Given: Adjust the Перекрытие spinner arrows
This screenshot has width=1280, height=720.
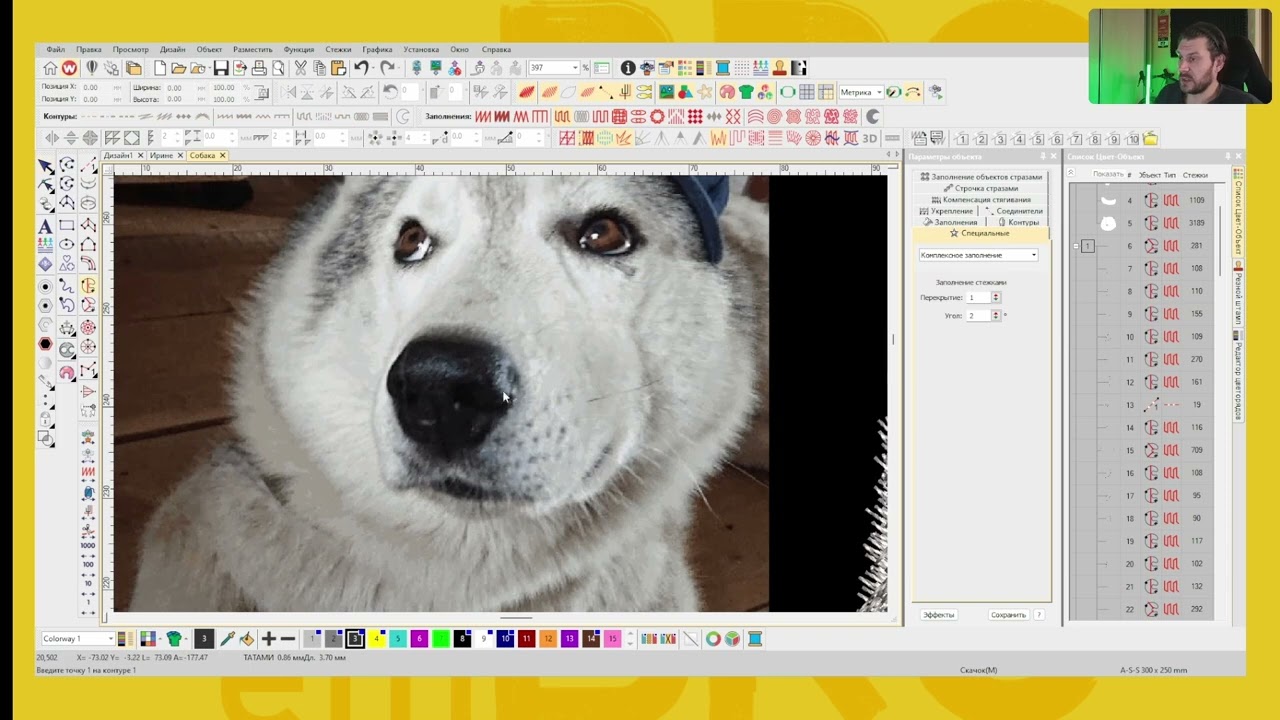Looking at the screenshot, I should (995, 298).
